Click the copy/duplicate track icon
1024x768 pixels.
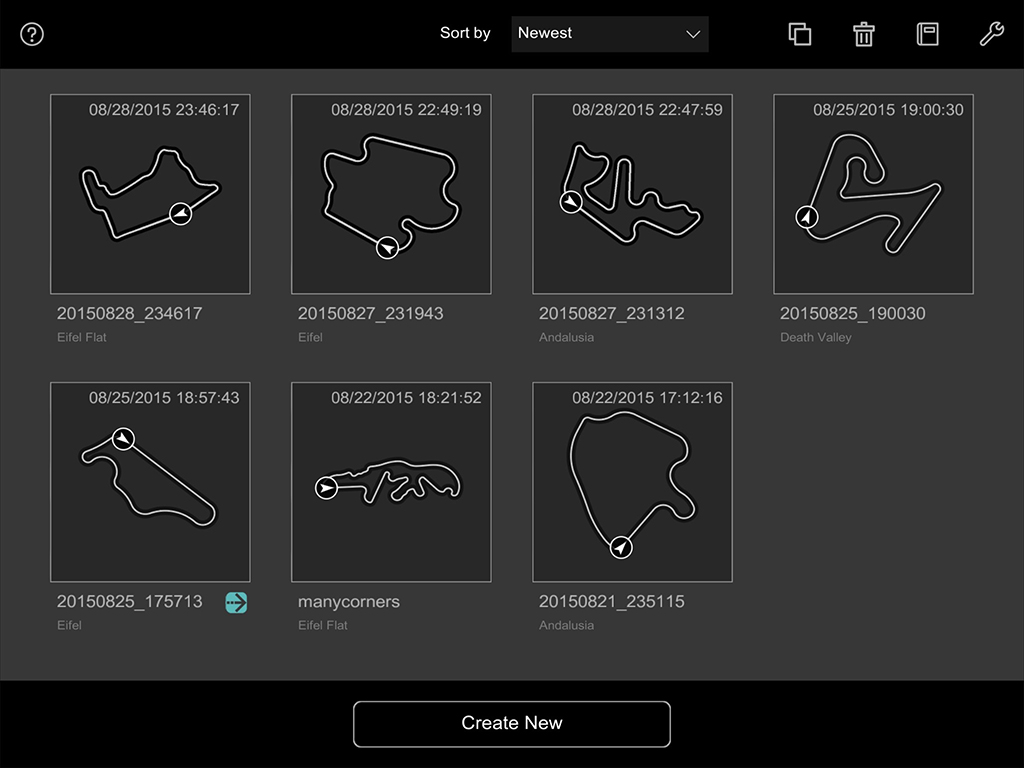click(x=799, y=34)
